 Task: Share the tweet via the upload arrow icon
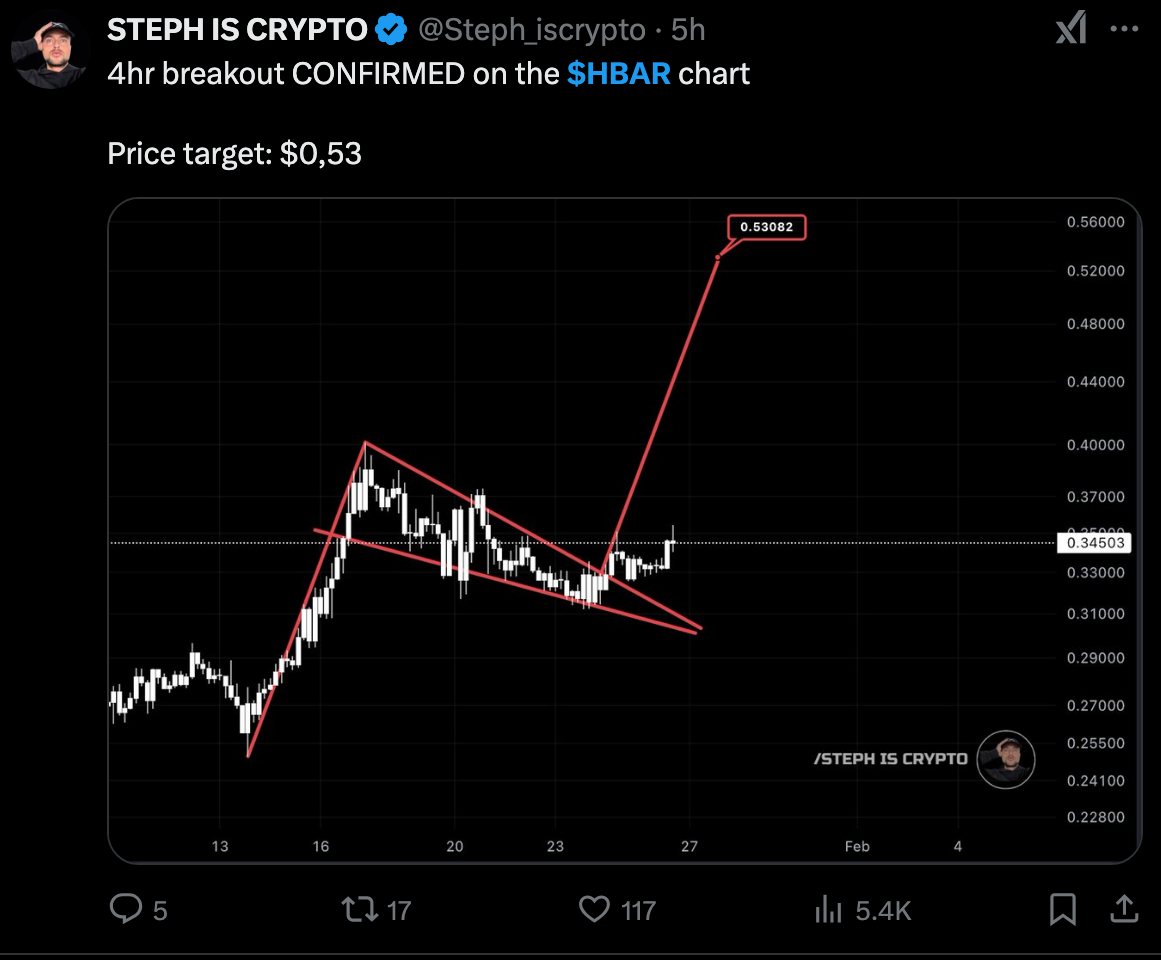1123,908
